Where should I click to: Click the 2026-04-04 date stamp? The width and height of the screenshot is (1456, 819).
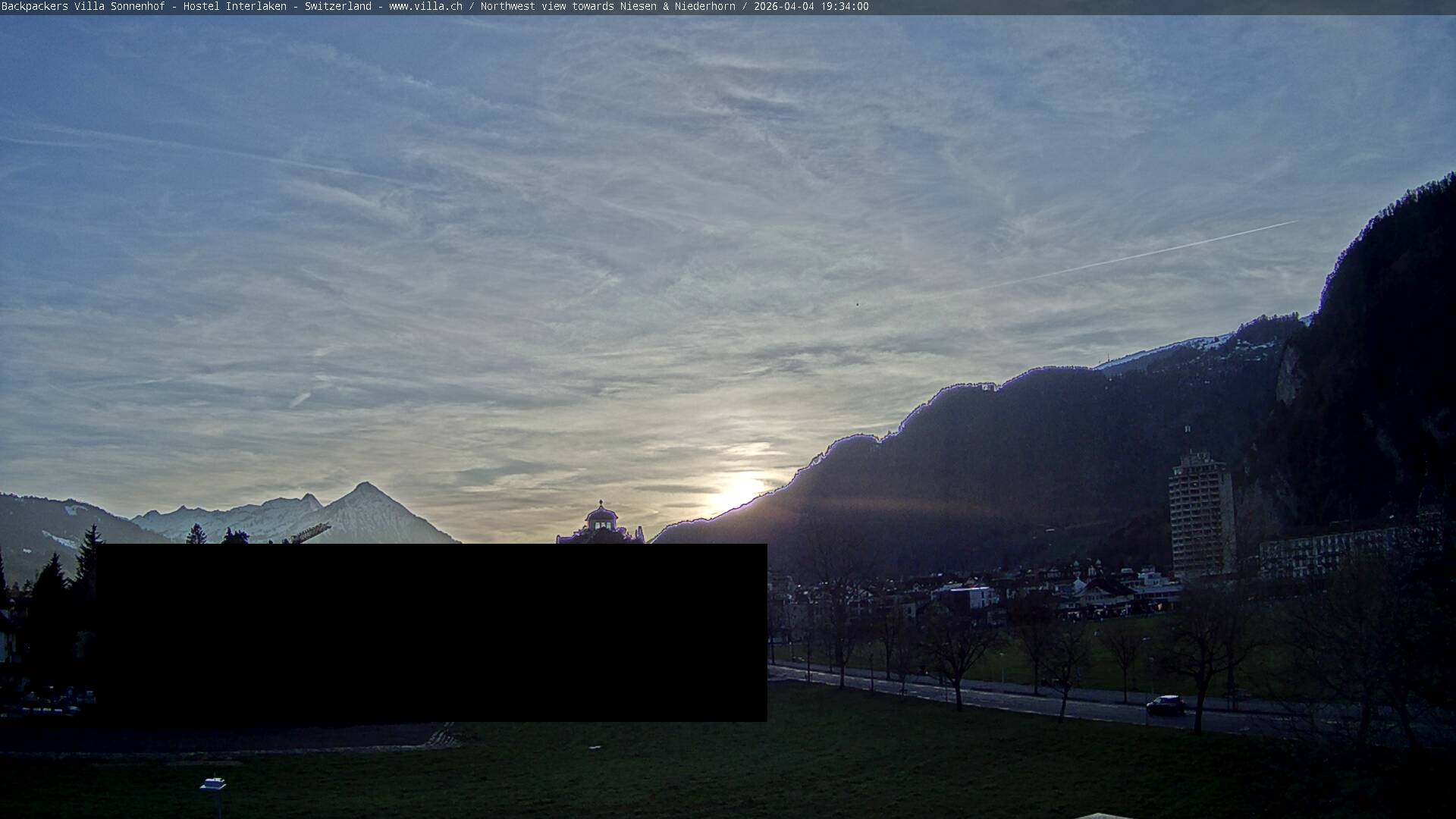pyautogui.click(x=786, y=8)
